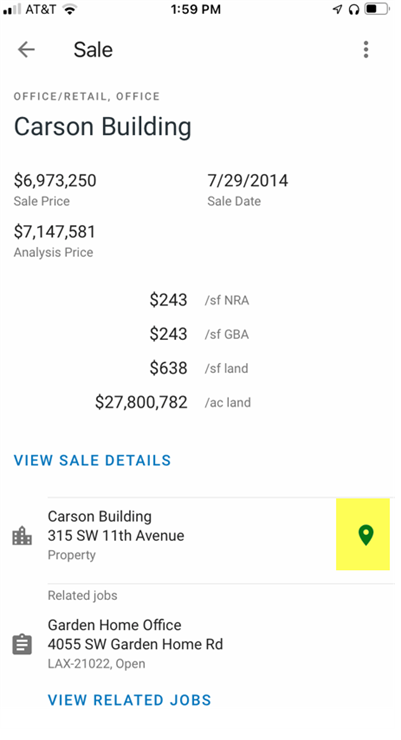Tap the Carson Building heading

102,127
